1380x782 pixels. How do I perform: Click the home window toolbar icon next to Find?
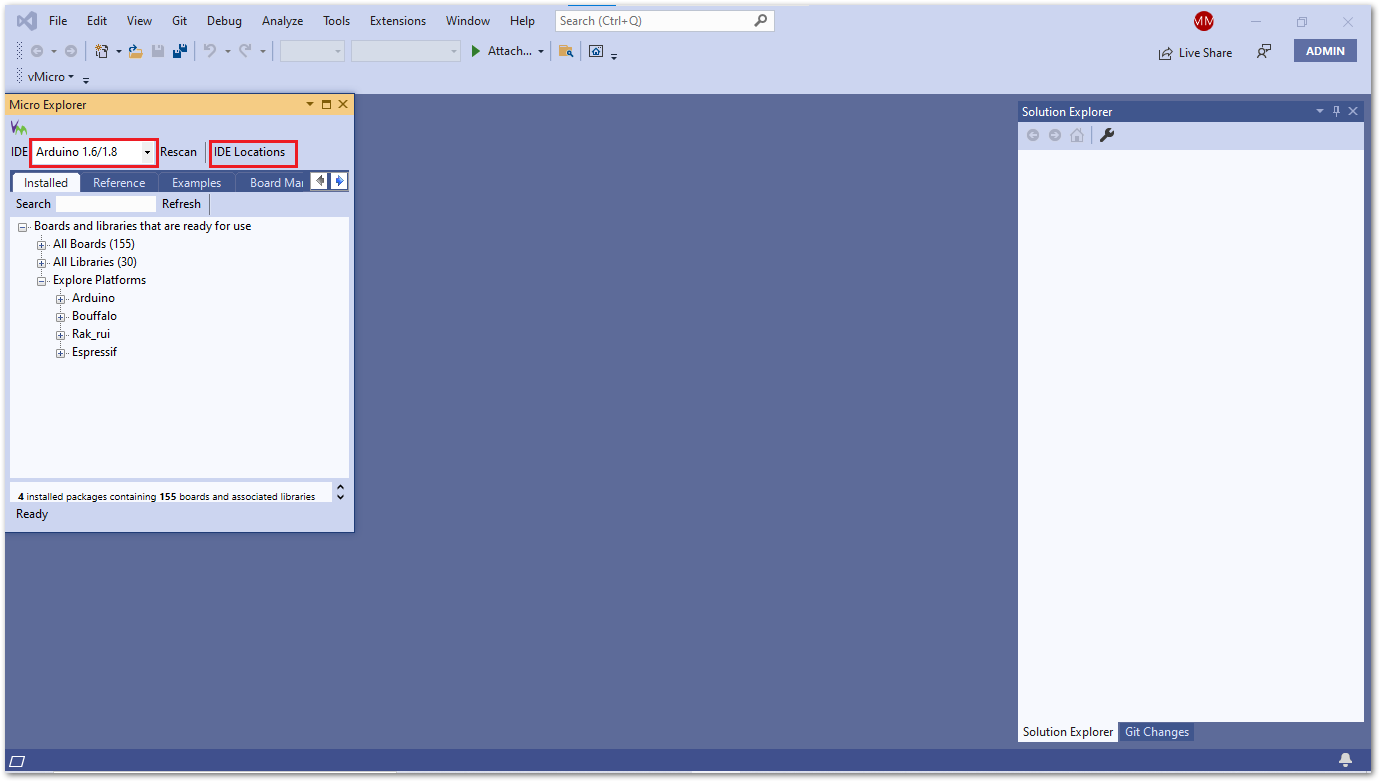pos(596,51)
